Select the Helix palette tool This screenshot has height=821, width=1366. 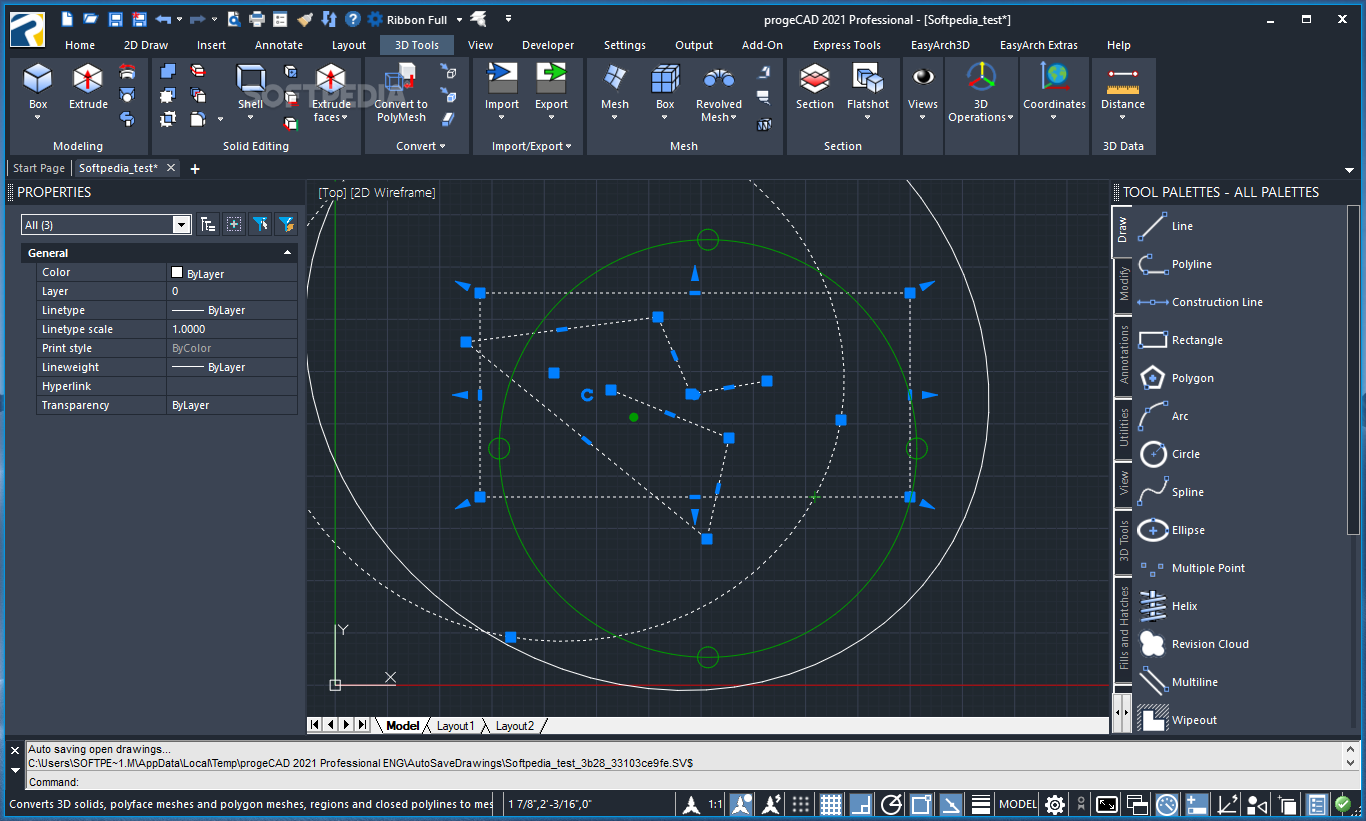1168,606
